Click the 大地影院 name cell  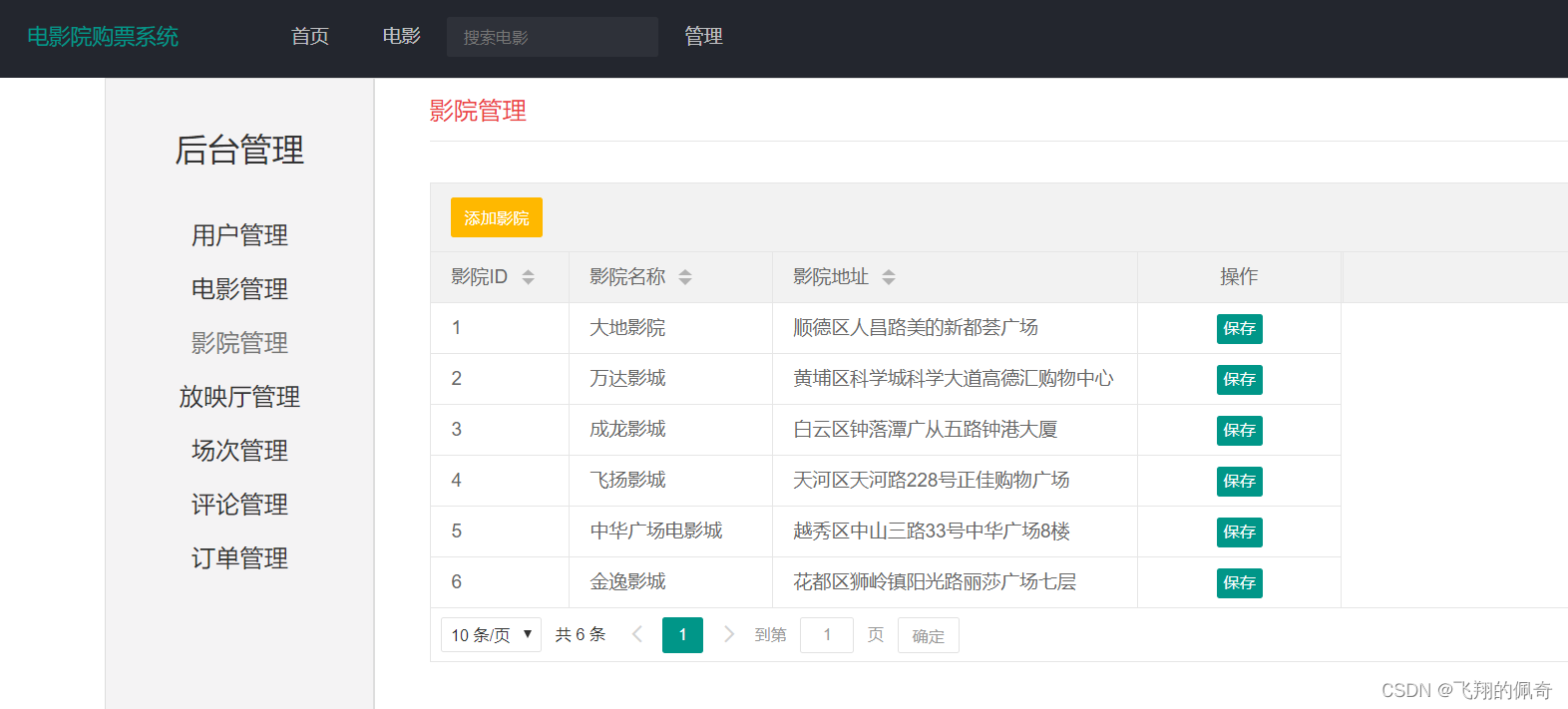671,328
